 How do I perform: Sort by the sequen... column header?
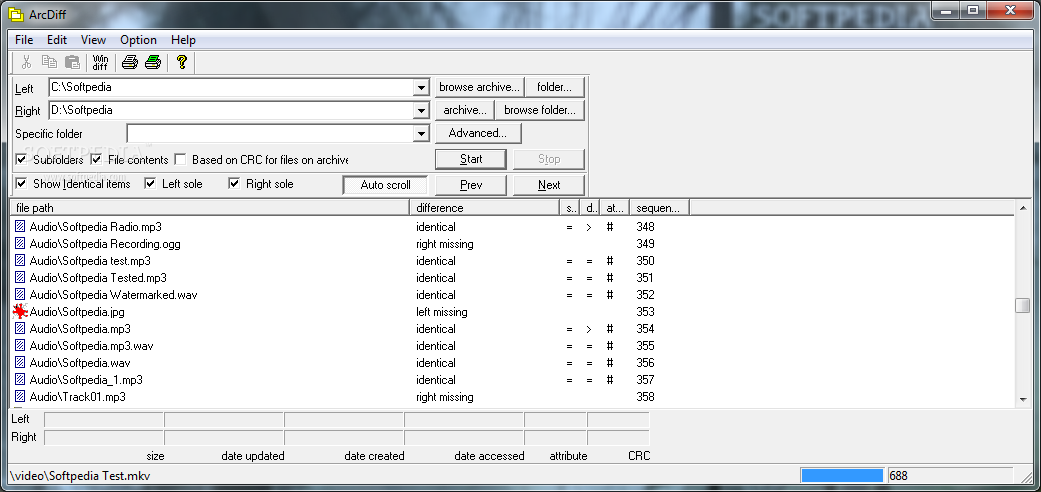pos(659,208)
